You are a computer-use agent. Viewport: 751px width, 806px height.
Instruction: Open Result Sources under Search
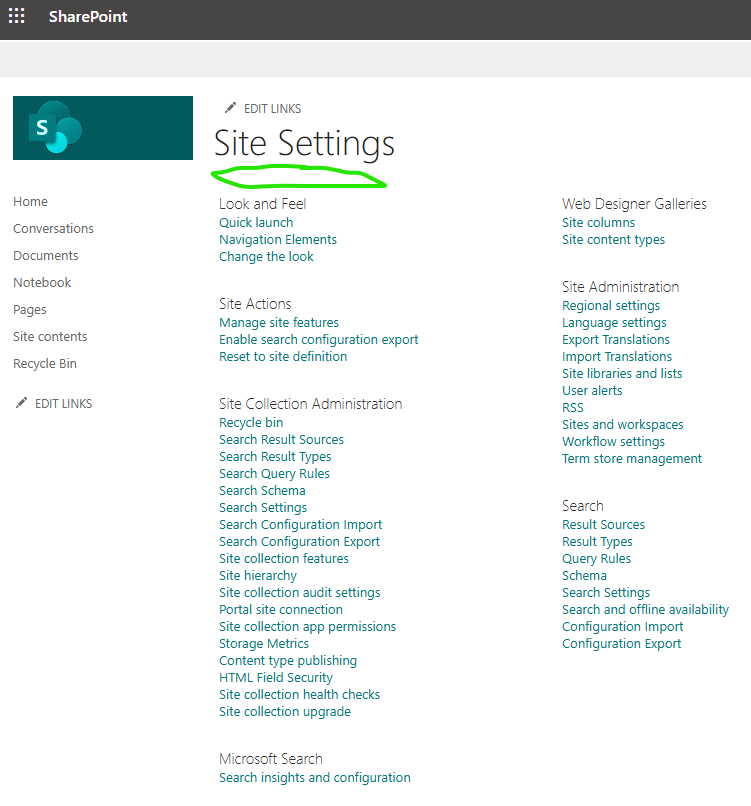point(603,524)
